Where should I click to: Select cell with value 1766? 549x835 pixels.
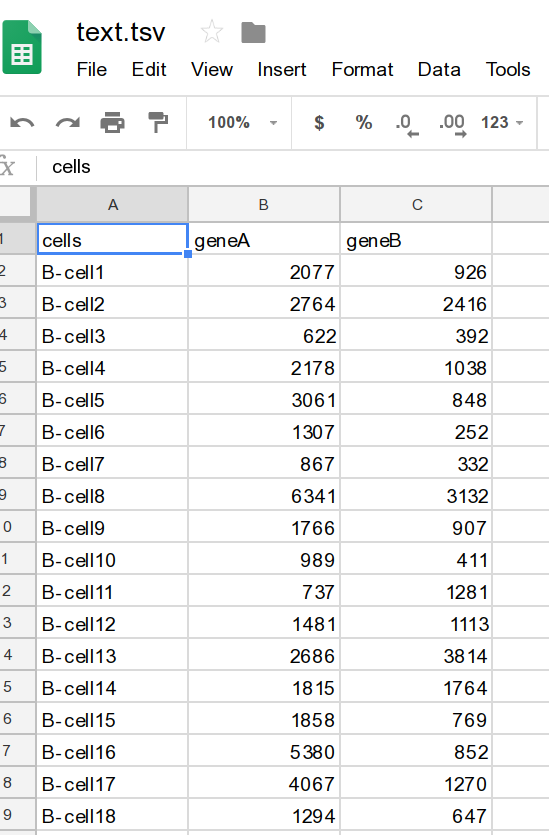[x=264, y=527]
